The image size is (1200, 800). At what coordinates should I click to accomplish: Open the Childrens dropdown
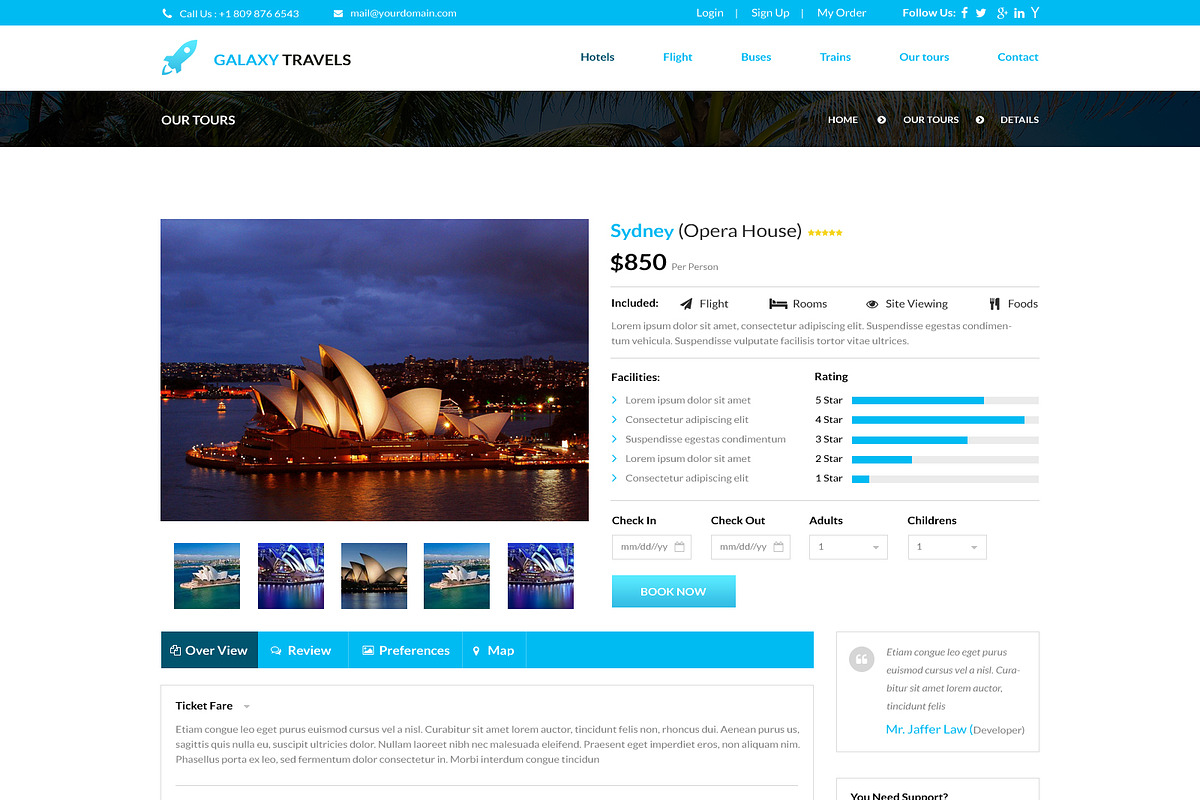[947, 547]
